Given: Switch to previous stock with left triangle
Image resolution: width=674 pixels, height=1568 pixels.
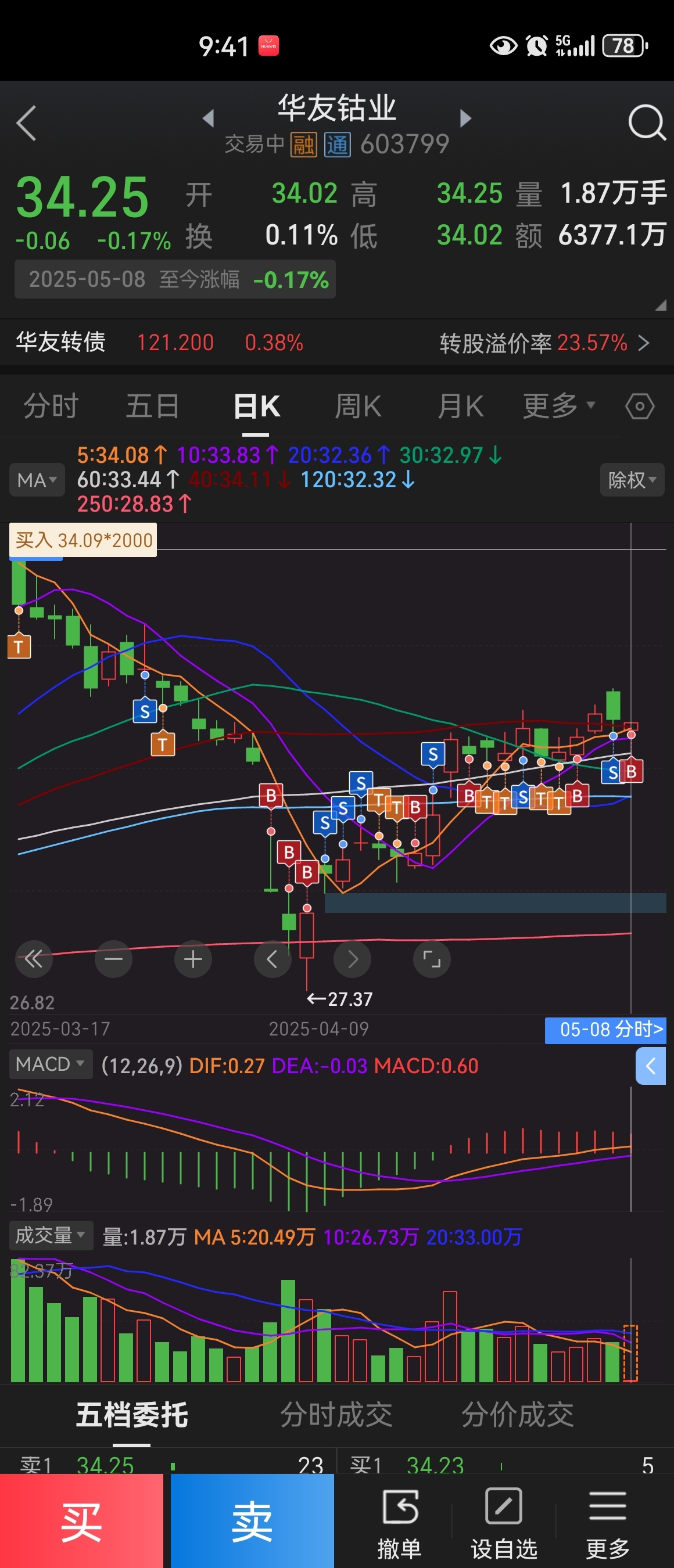Looking at the screenshot, I should [x=208, y=118].
